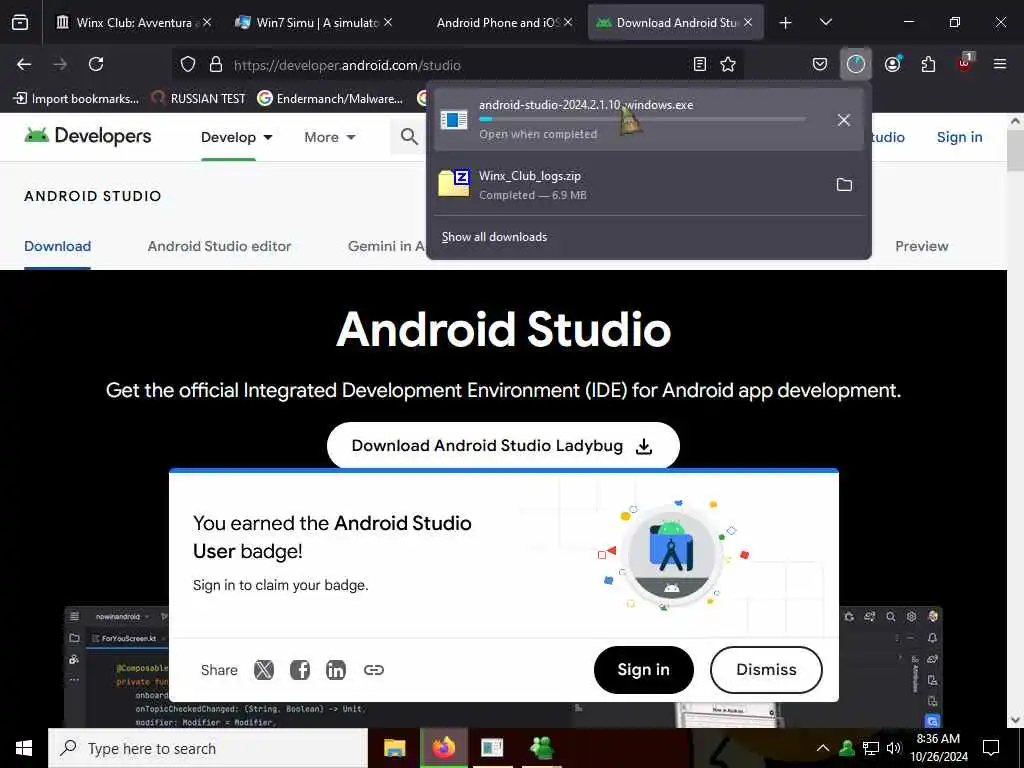Click the Developers site search magnifier

click(409, 136)
